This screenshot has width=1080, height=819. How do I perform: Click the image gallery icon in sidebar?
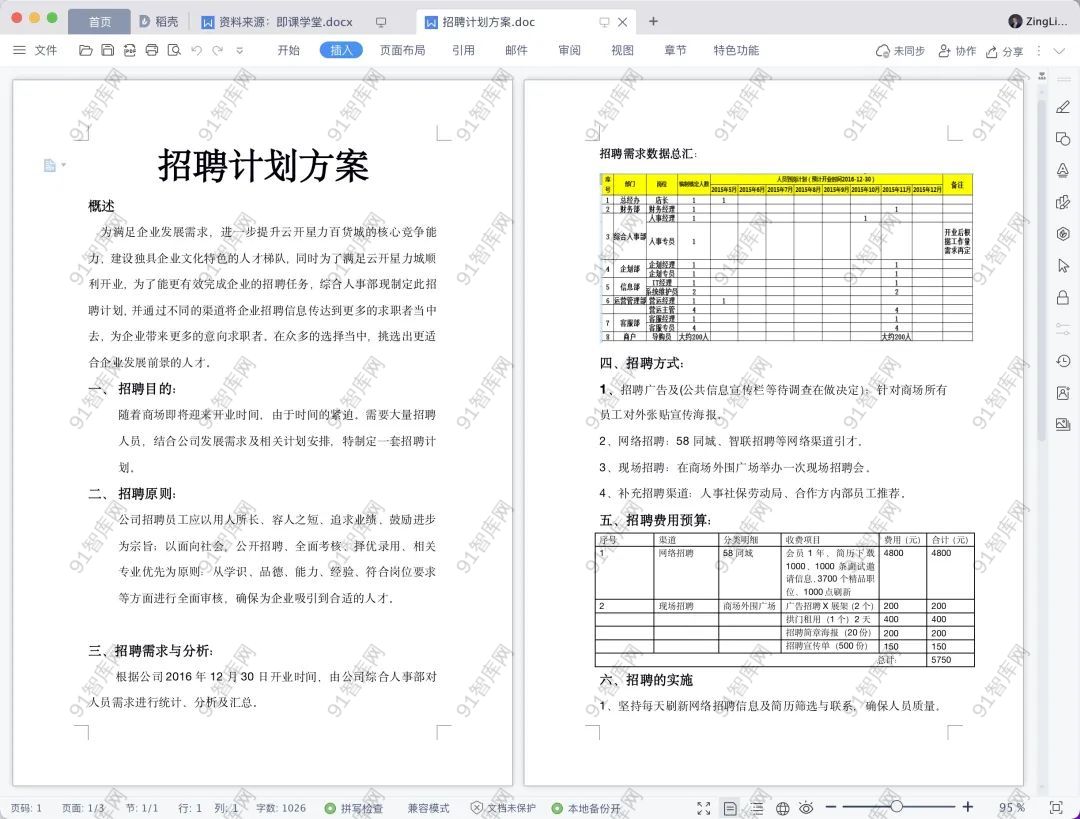point(1063,424)
